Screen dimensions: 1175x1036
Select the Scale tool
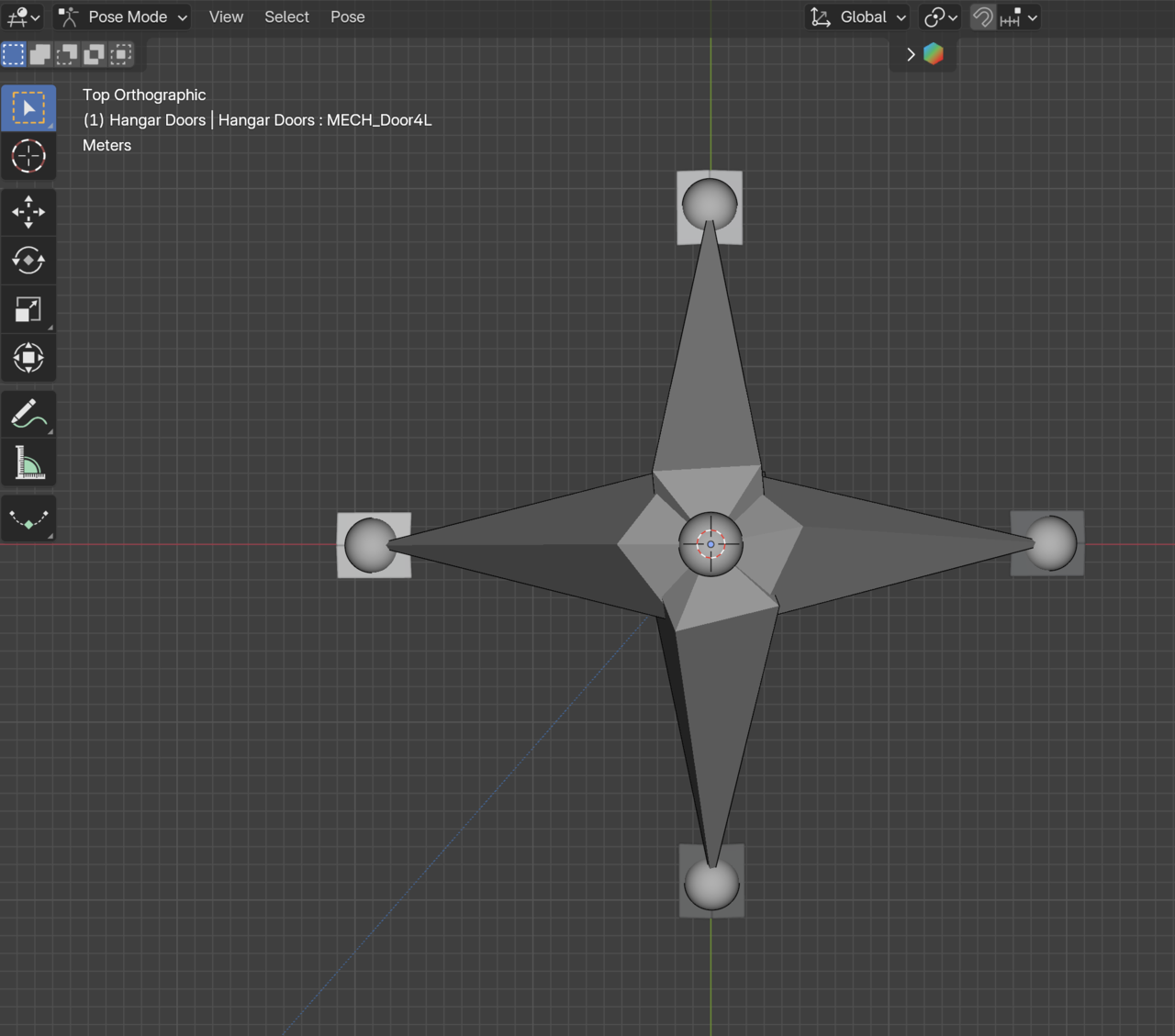tap(28, 309)
